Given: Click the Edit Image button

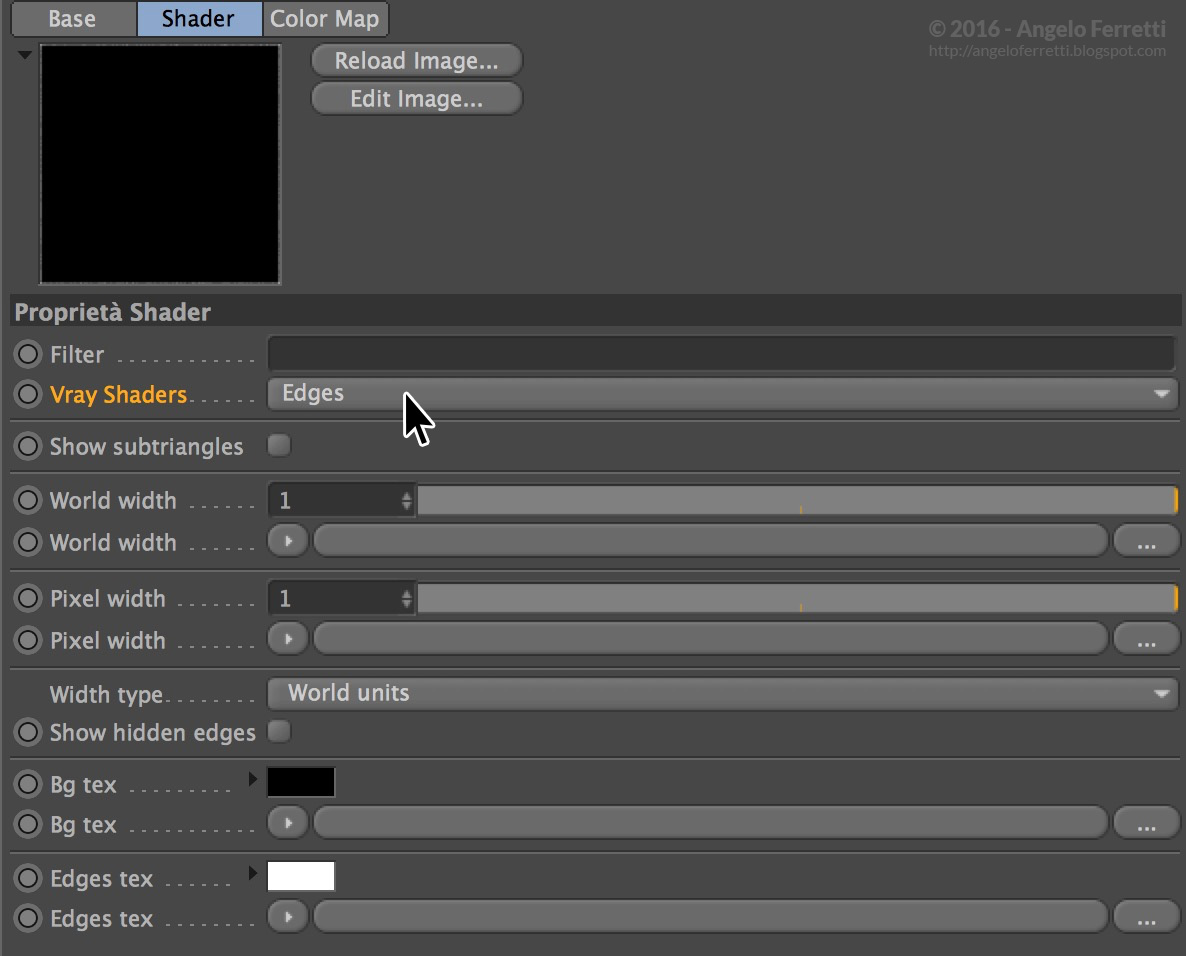Looking at the screenshot, I should (x=417, y=99).
